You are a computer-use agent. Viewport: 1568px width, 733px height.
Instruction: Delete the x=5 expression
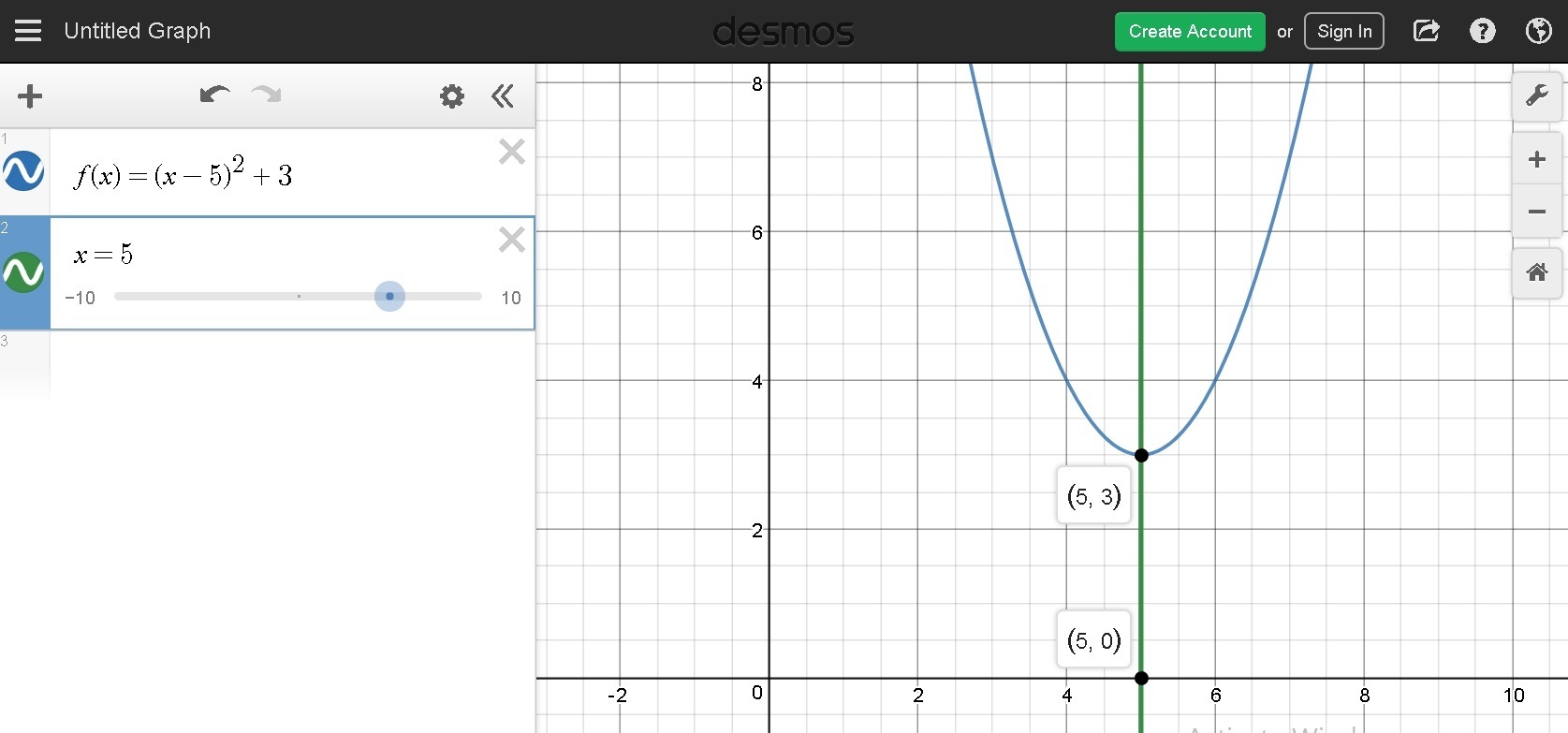coord(512,240)
